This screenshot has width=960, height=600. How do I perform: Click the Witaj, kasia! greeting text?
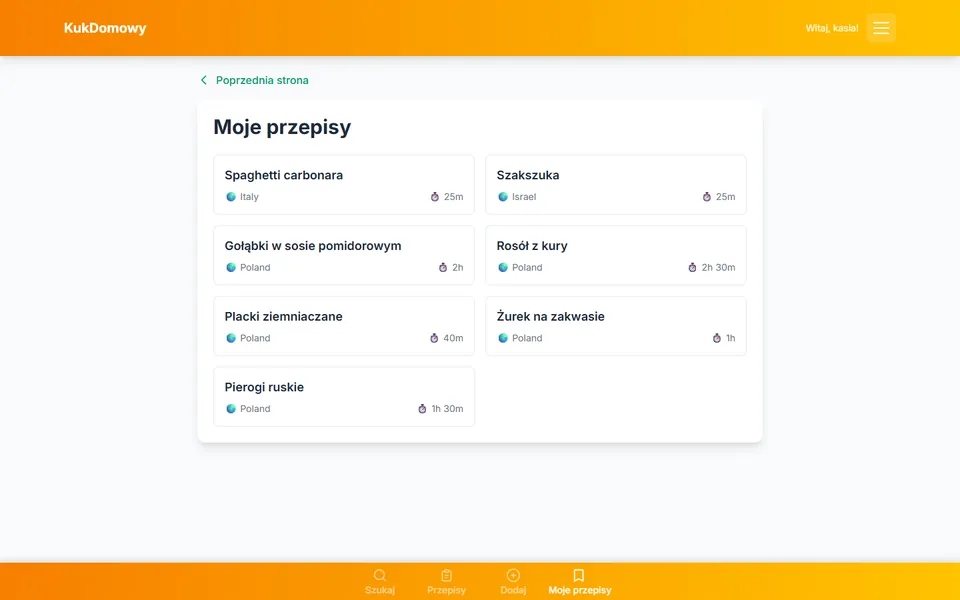click(831, 28)
